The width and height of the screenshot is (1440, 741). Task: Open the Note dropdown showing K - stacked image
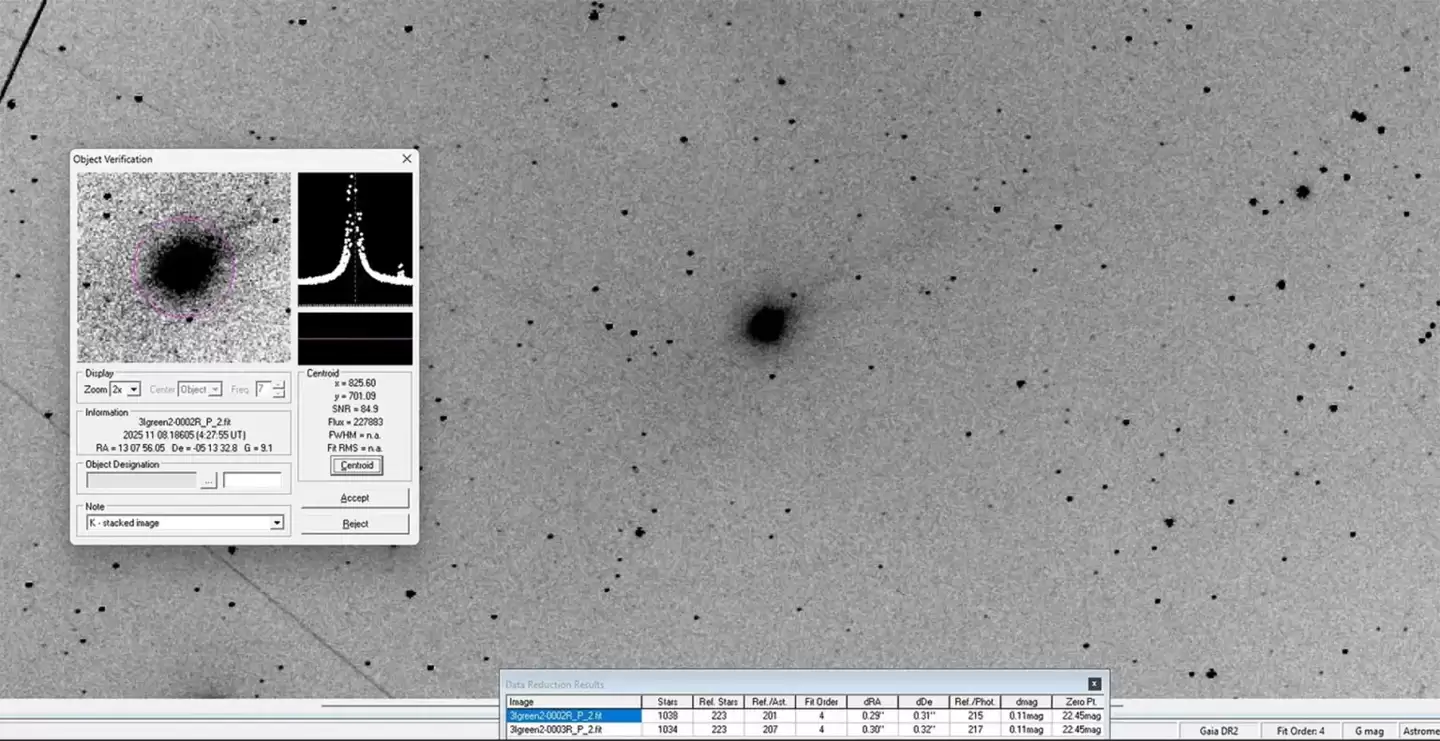[x=277, y=522]
